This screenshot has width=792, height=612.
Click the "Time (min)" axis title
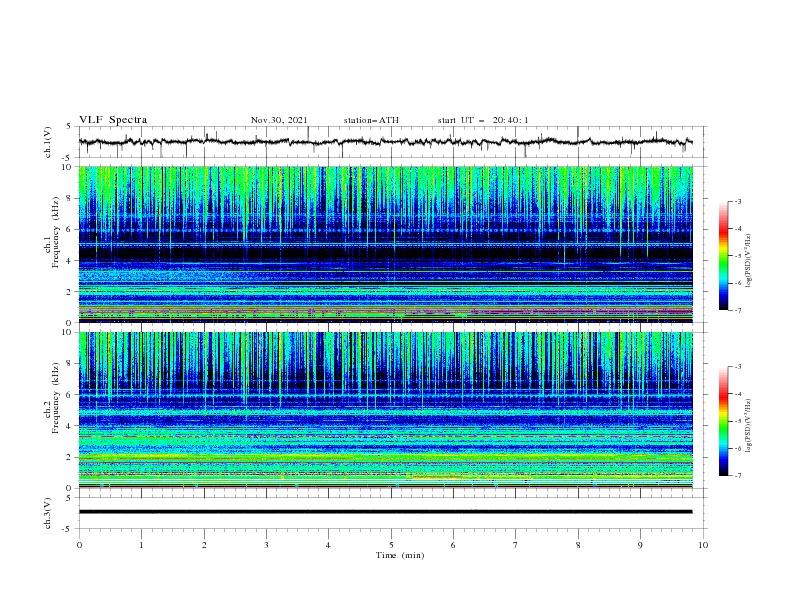[x=400, y=555]
